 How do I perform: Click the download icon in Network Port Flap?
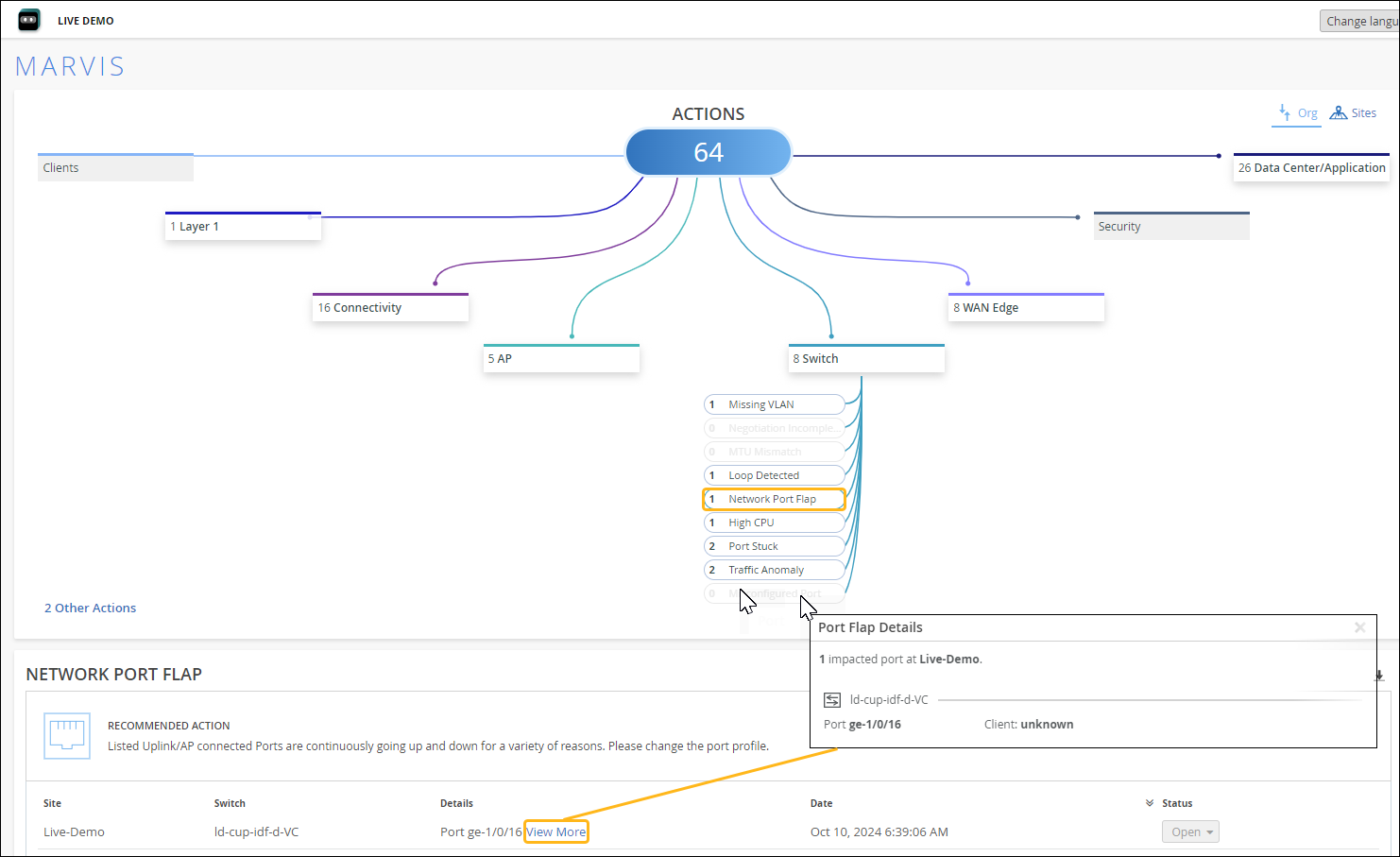[x=1379, y=676]
